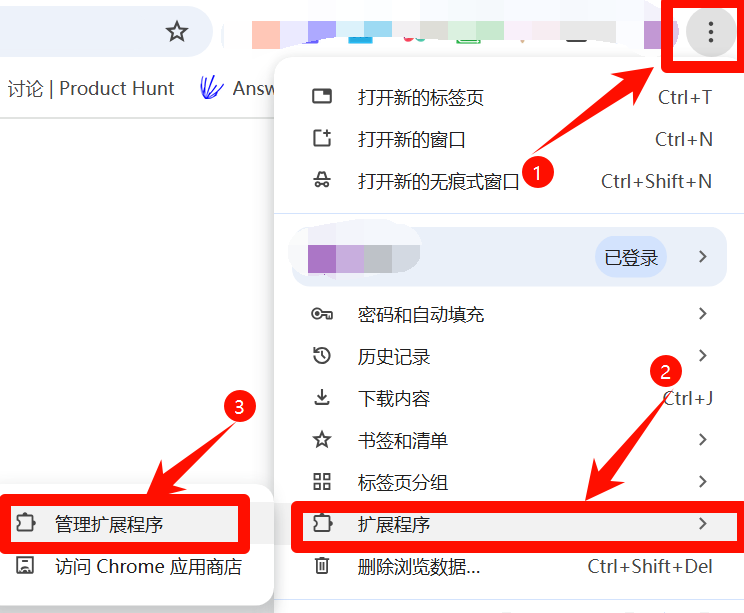Click the 已登录 profile status badge

(x=631, y=257)
